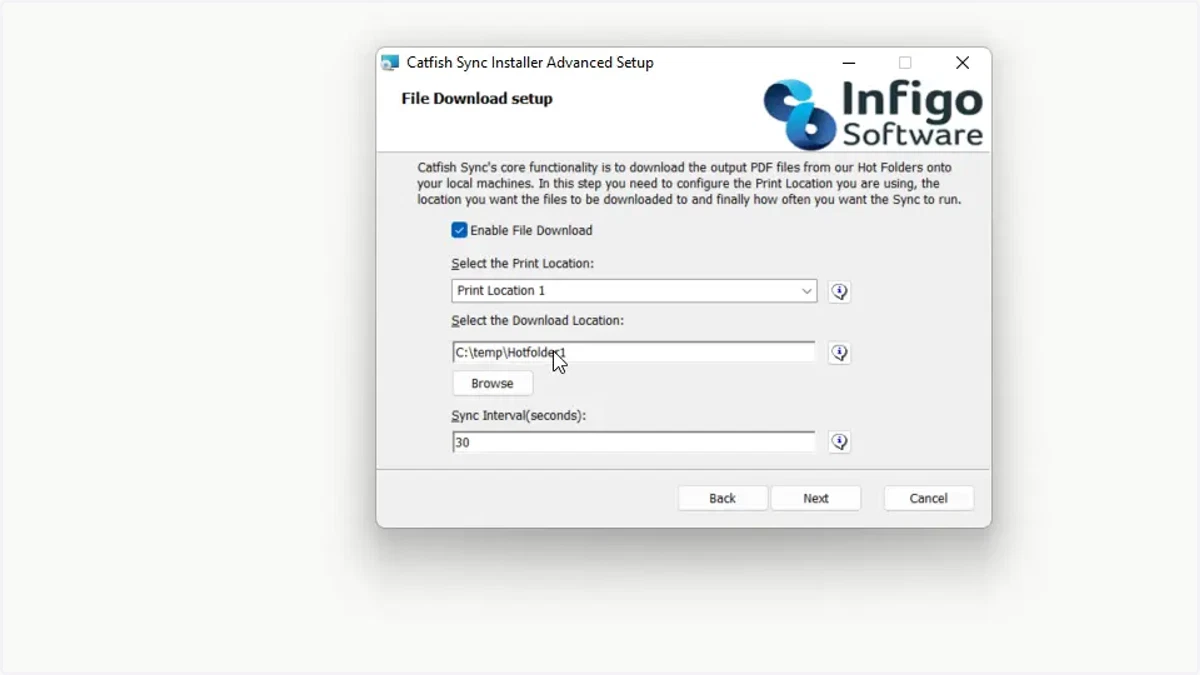Viewport: 1200px width, 675px height.
Task: Uncheck the Enable File Download checkbox
Action: (x=459, y=230)
